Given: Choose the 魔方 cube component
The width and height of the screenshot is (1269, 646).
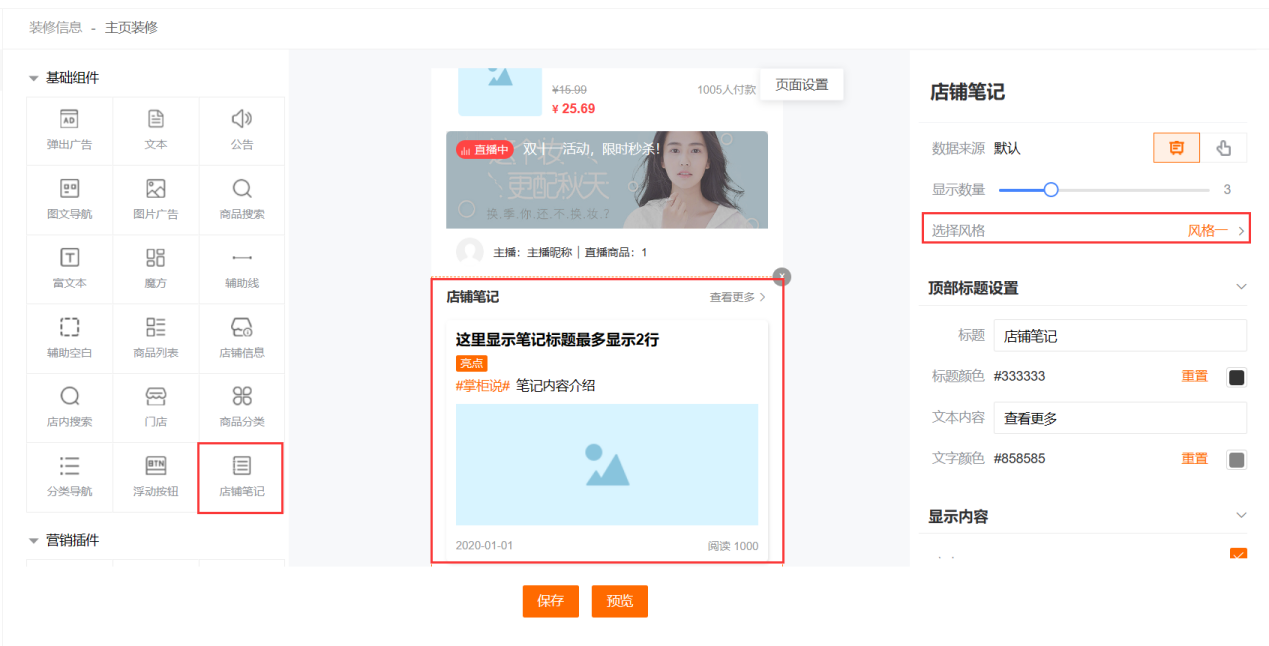Looking at the screenshot, I should point(155,268).
